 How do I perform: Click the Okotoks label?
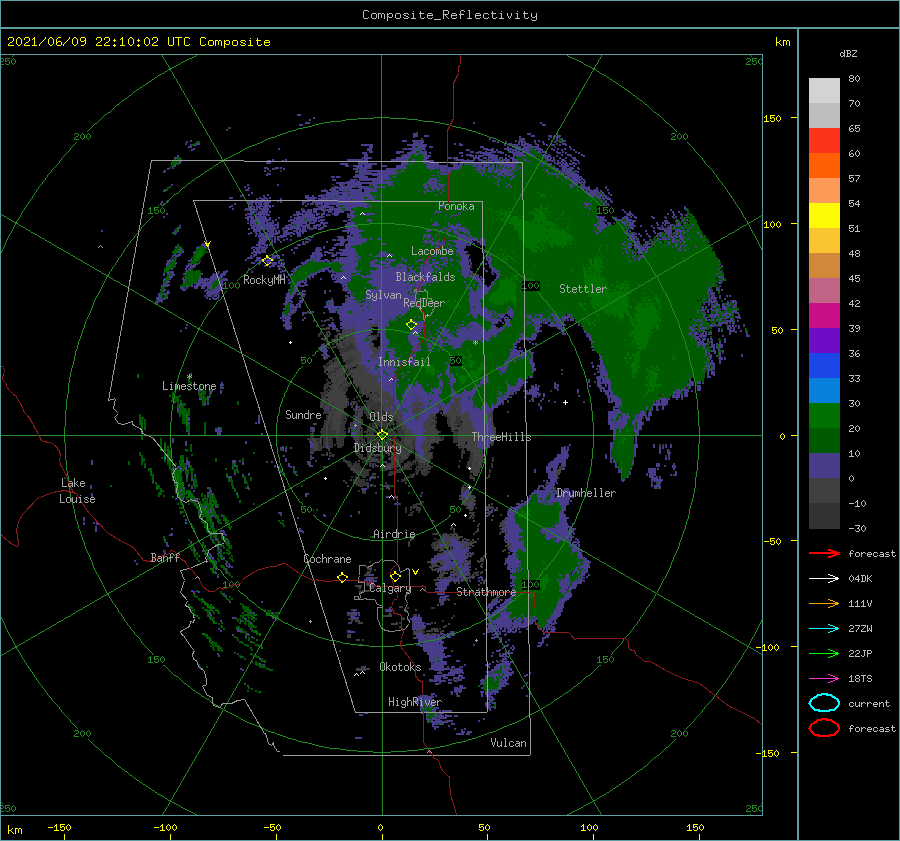[400, 667]
